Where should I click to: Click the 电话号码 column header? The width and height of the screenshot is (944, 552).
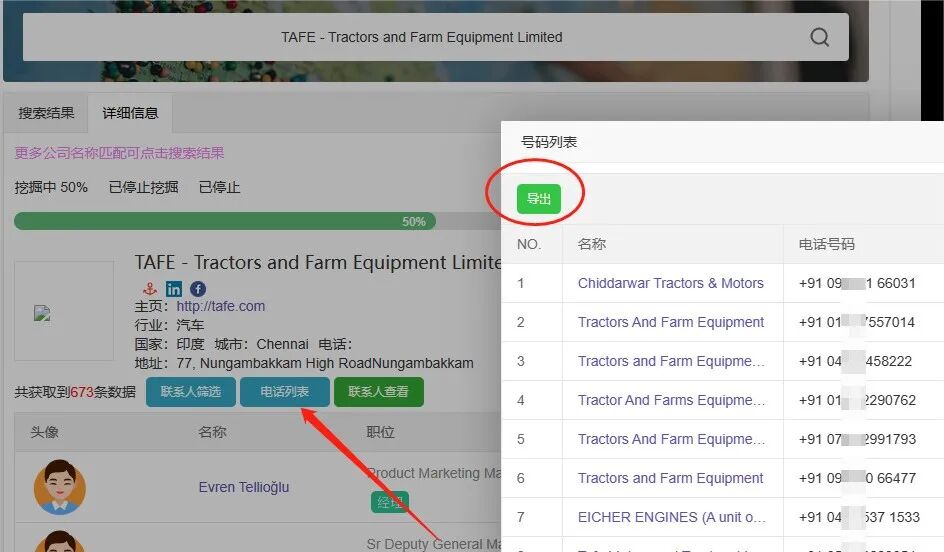(827, 244)
